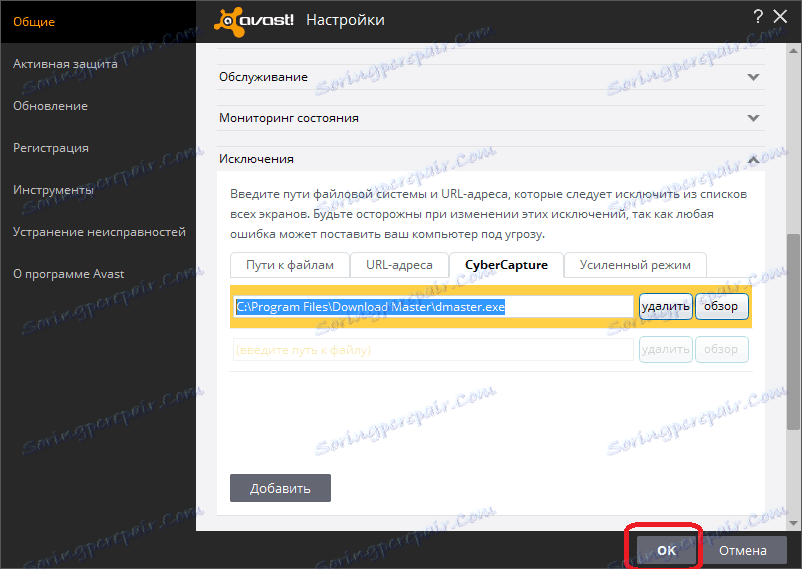Click обзор next to dmaster.exe path
802x569 pixels.
pos(722,307)
